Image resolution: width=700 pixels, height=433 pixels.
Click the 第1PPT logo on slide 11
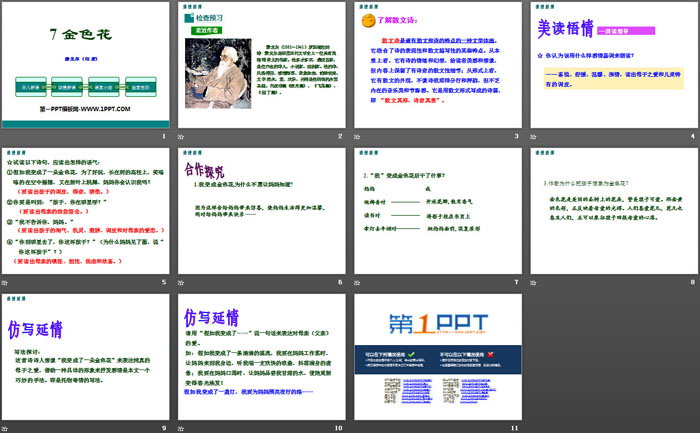click(x=436, y=326)
